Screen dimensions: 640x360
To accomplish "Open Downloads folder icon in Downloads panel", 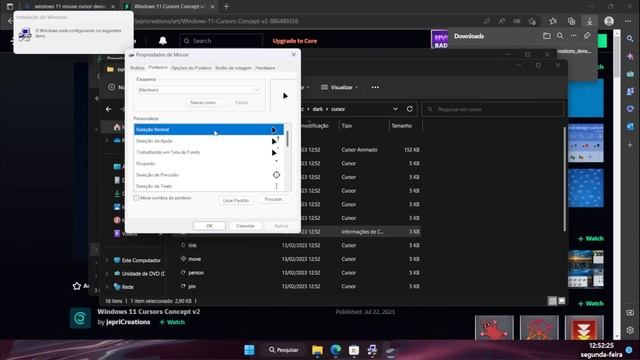I will [547, 36].
